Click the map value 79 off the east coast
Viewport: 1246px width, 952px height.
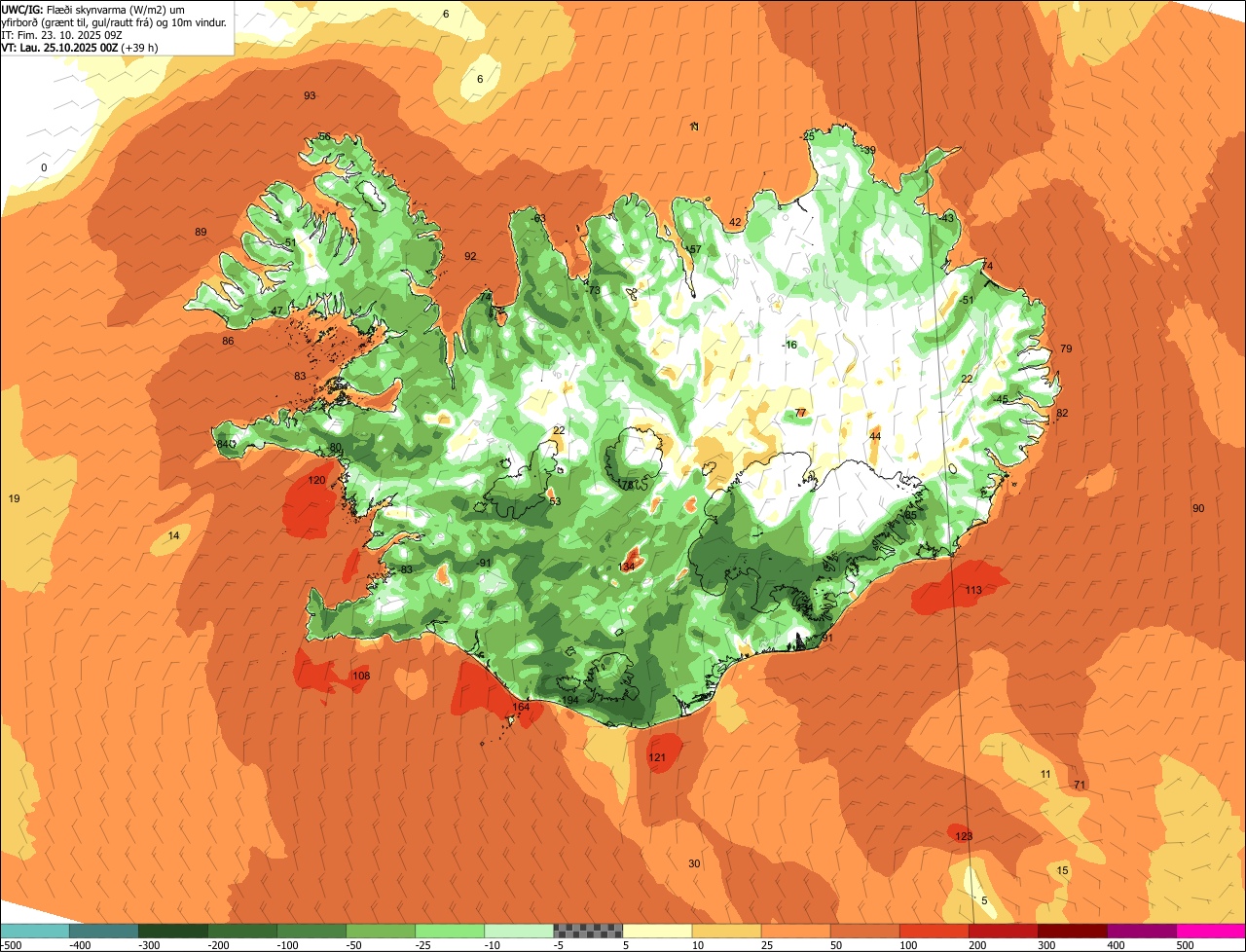[1066, 348]
